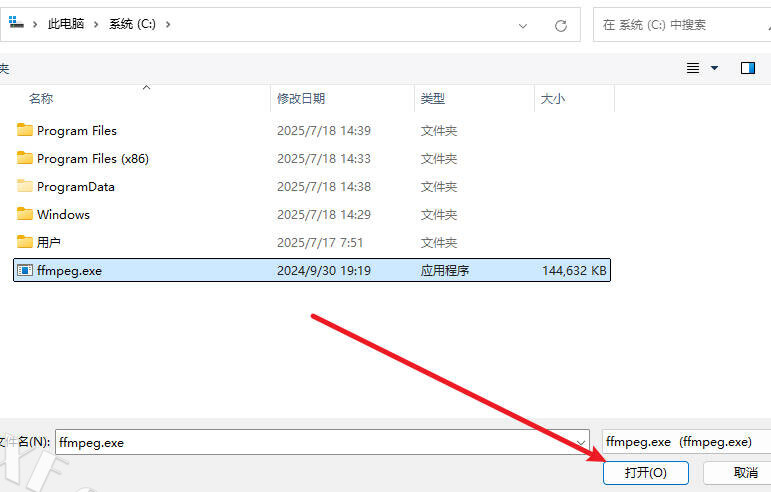Sort by 类型 column header
Image resolution: width=771 pixels, height=492 pixels.
click(433, 98)
